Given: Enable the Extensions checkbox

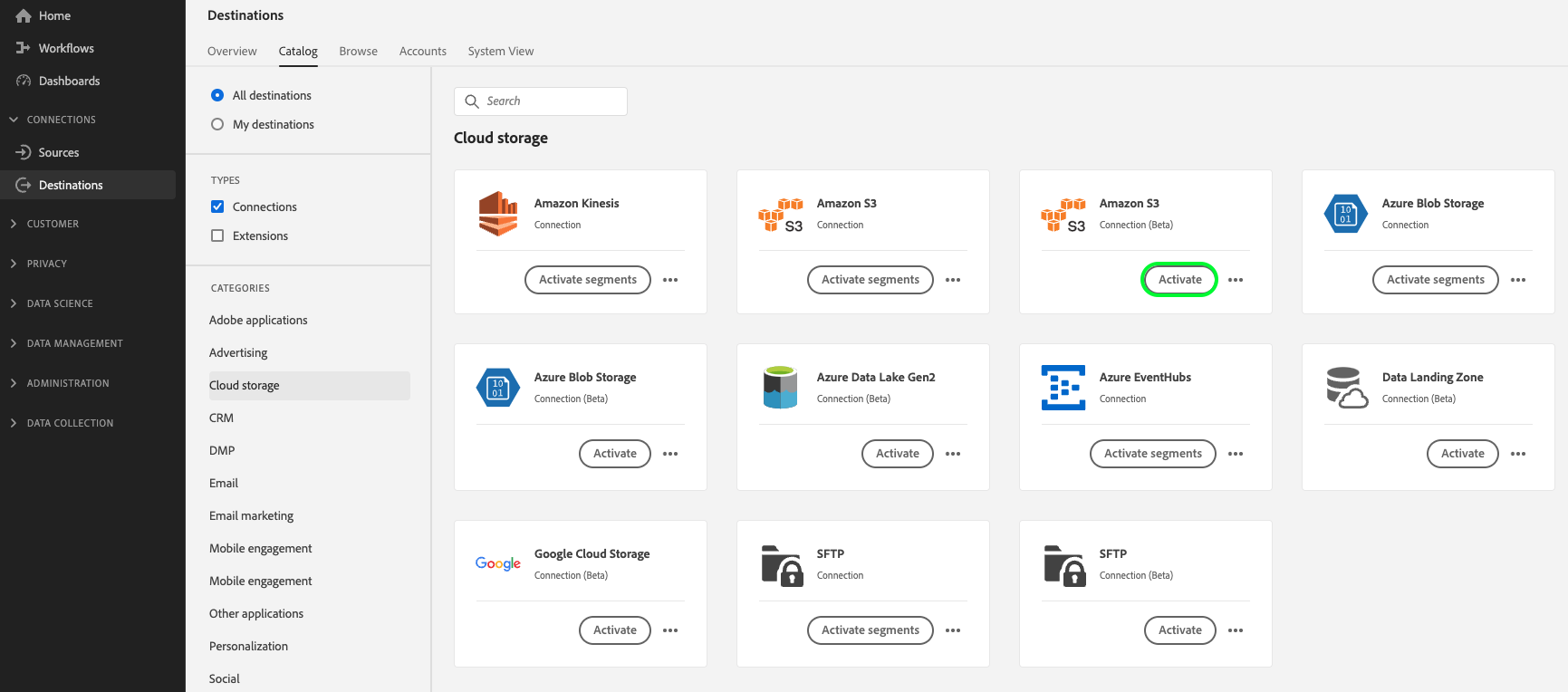Looking at the screenshot, I should (x=217, y=235).
